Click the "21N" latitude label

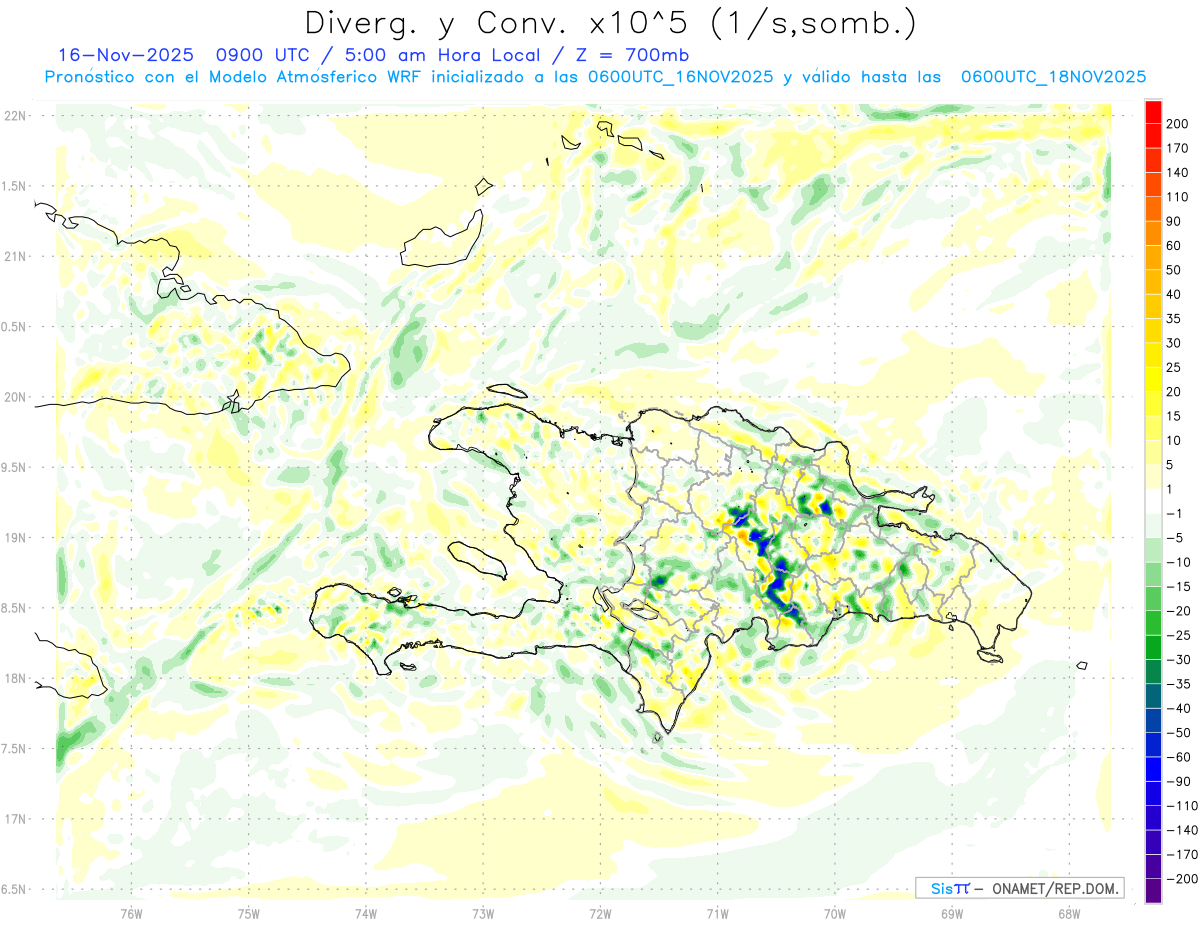point(15,257)
